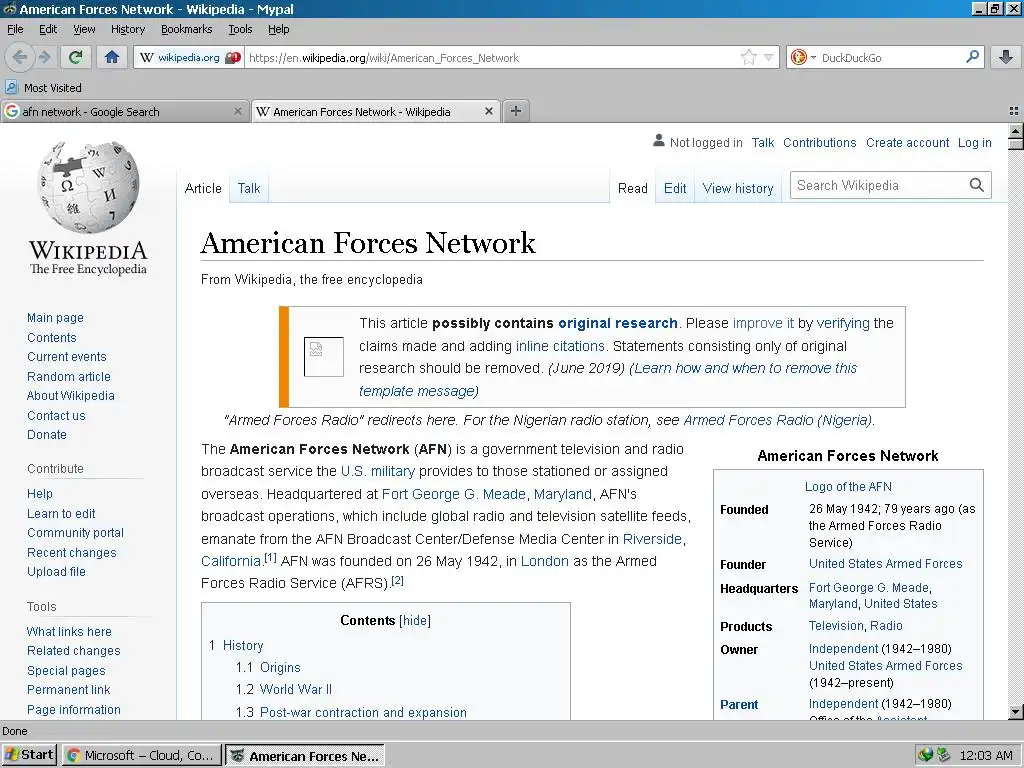Open the Edit tab of the article
The width and height of the screenshot is (1024, 768).
[675, 188]
